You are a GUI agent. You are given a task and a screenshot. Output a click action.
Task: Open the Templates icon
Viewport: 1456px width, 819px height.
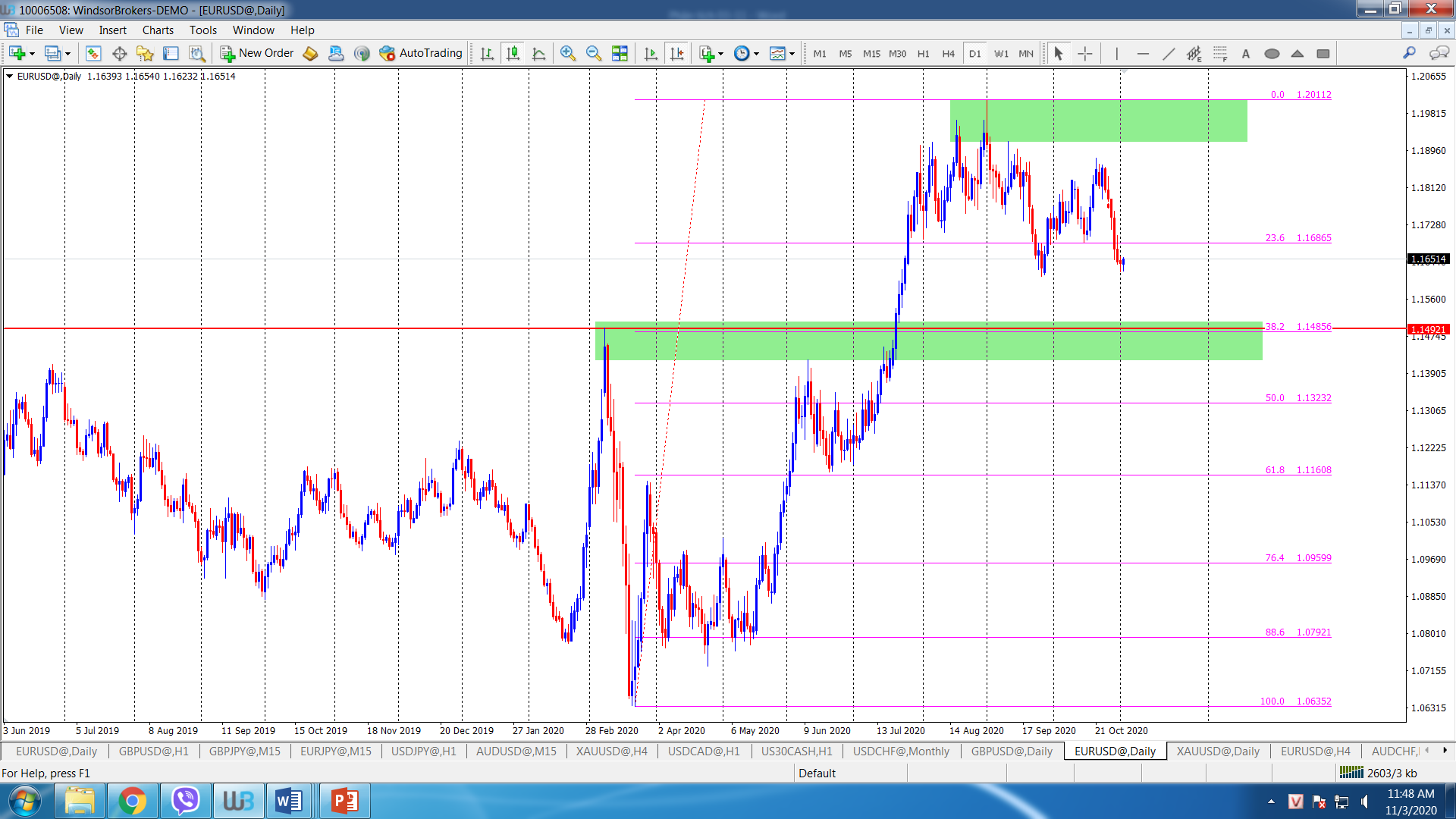(x=777, y=53)
